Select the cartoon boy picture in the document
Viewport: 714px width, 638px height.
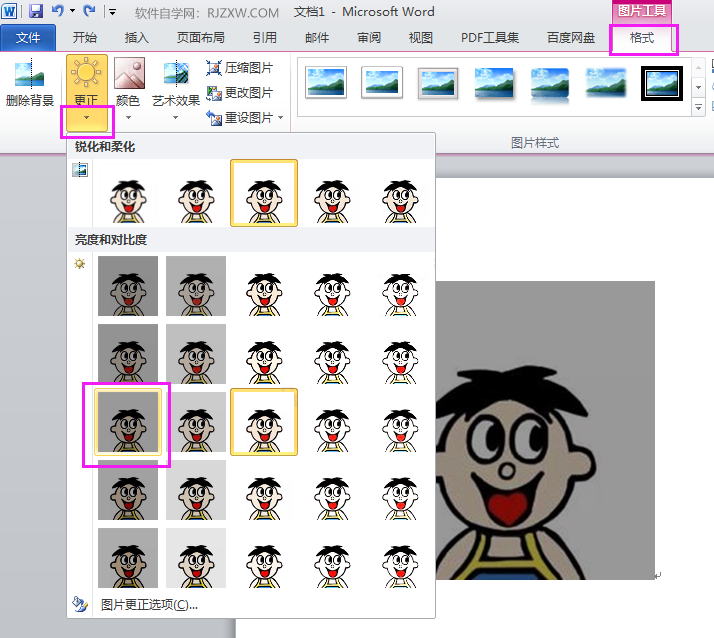click(545, 430)
